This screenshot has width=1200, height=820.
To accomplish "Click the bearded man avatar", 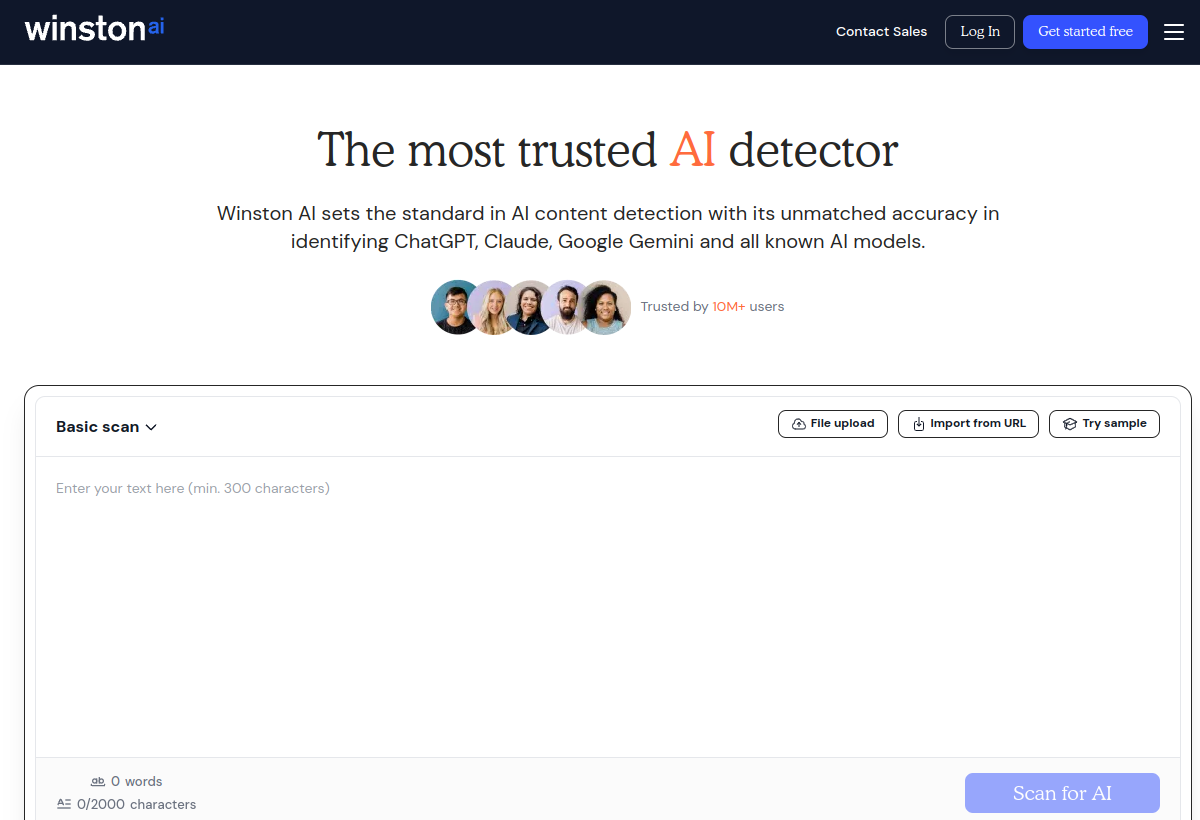I will 567,307.
